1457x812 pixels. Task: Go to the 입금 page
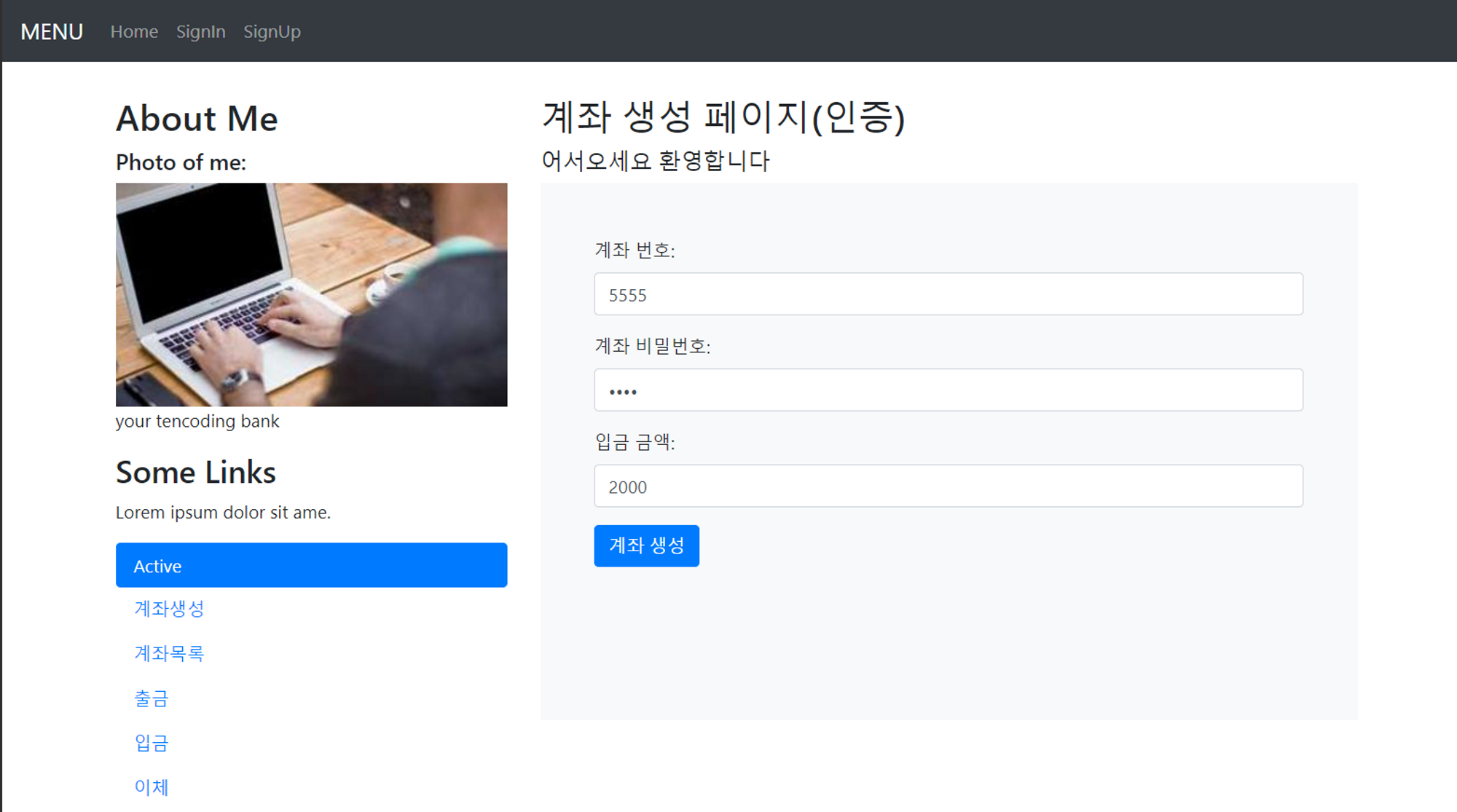(x=152, y=743)
